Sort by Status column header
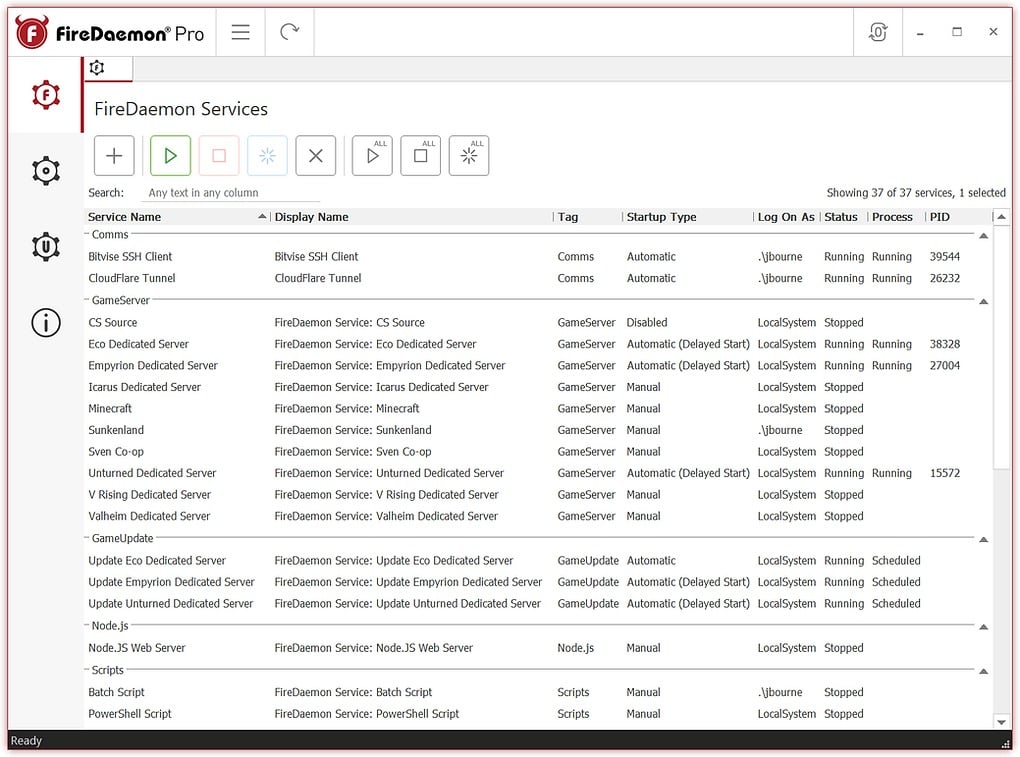Image resolution: width=1020 pixels, height=757 pixels. tap(844, 217)
